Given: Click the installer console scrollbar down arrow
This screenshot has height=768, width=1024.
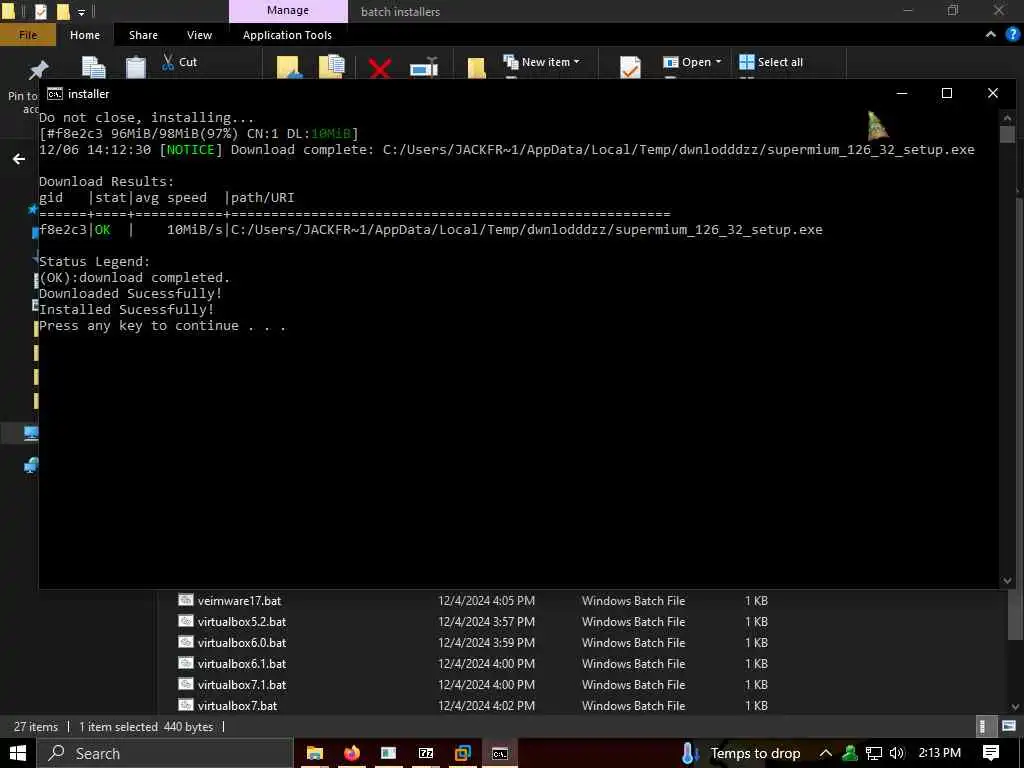Looking at the screenshot, I should (x=1006, y=580).
